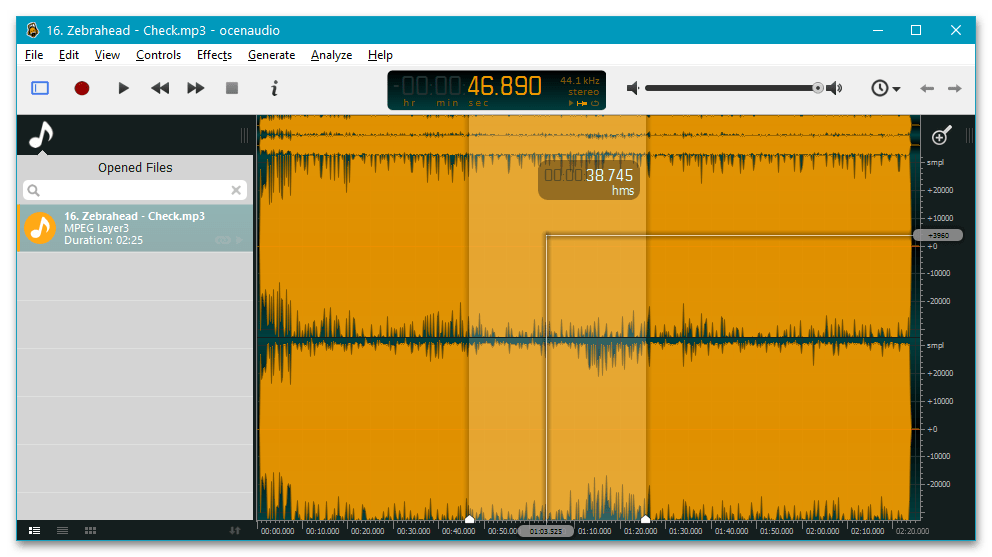Open the clock history dropdown

(x=885, y=88)
